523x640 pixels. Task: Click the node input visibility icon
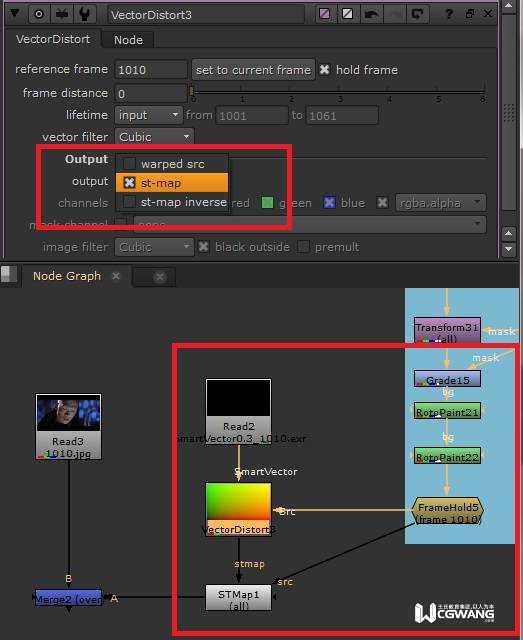point(62,15)
